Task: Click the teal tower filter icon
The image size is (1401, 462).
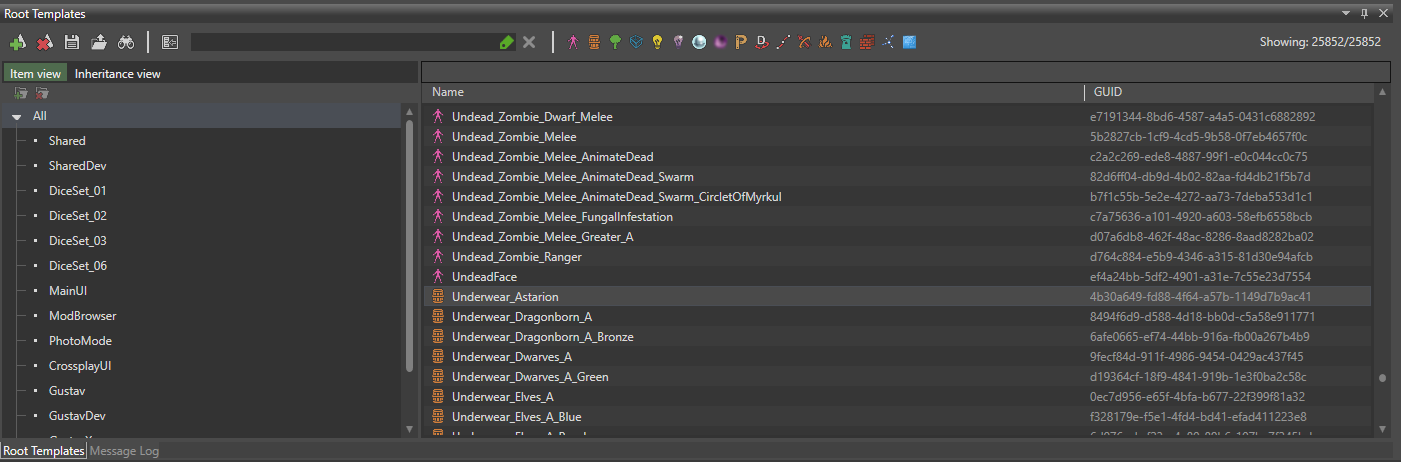Action: click(x=846, y=42)
